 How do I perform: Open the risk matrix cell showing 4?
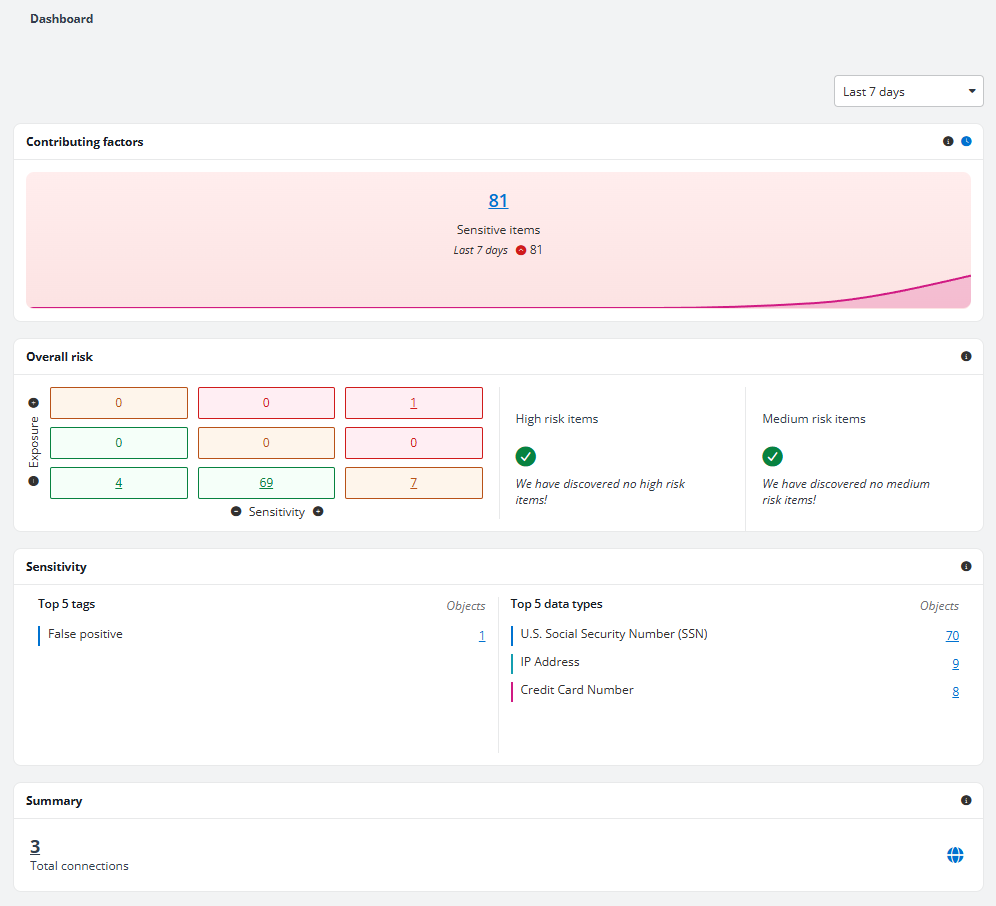click(x=119, y=483)
